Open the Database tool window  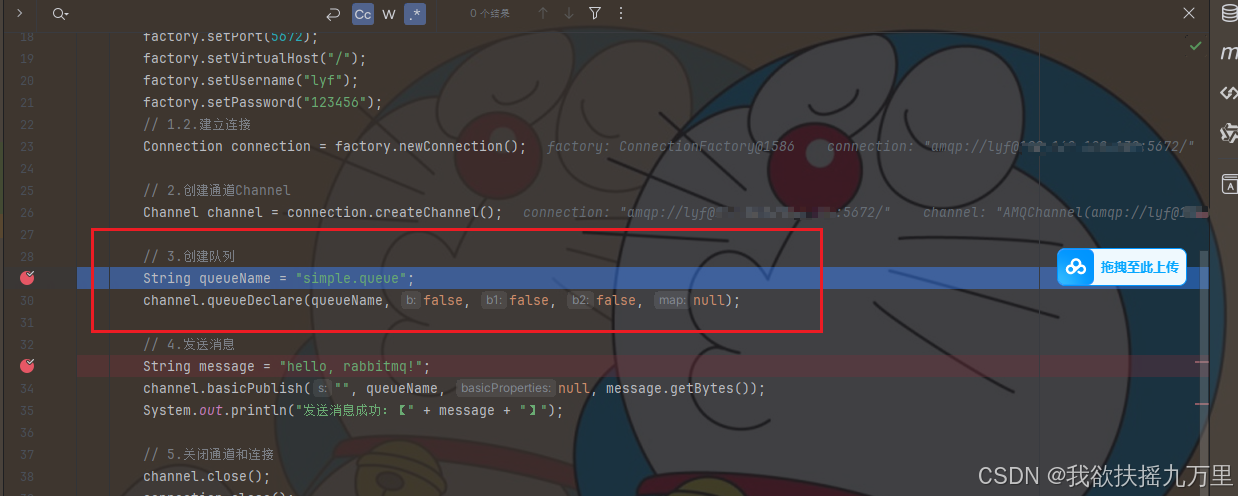pos(1229,14)
